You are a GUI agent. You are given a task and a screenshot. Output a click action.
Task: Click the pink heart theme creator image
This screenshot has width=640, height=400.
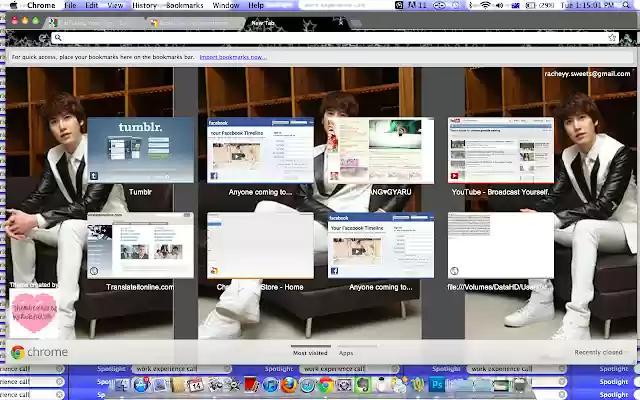pos(34,313)
